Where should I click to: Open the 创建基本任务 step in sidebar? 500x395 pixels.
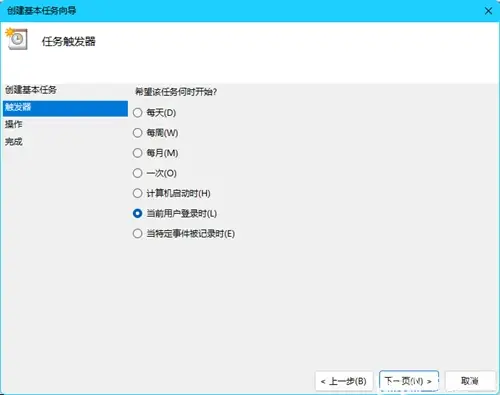pos(31,90)
